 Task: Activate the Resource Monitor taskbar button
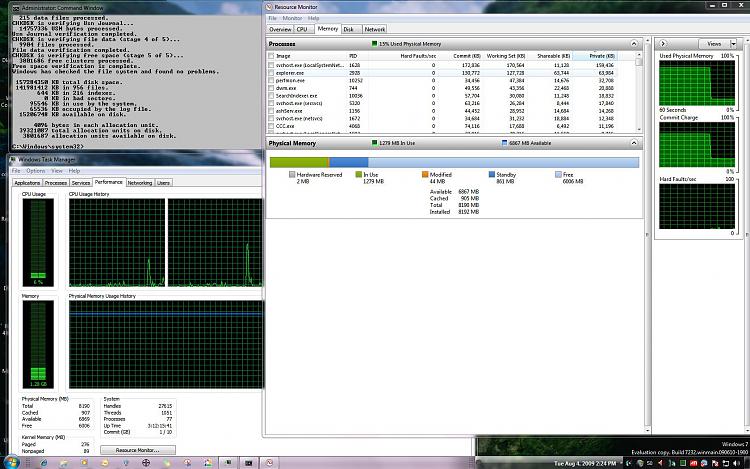coord(269,463)
